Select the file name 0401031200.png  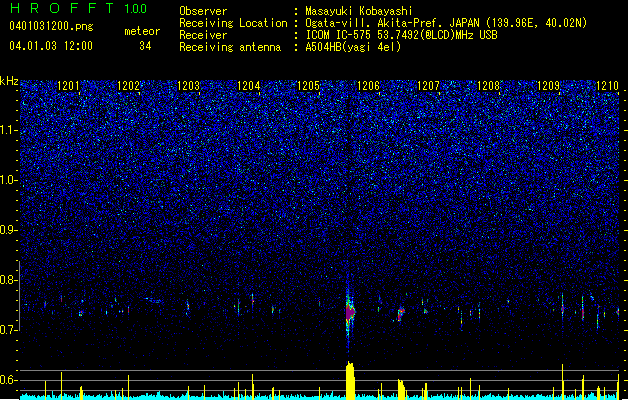pyautogui.click(x=51, y=26)
